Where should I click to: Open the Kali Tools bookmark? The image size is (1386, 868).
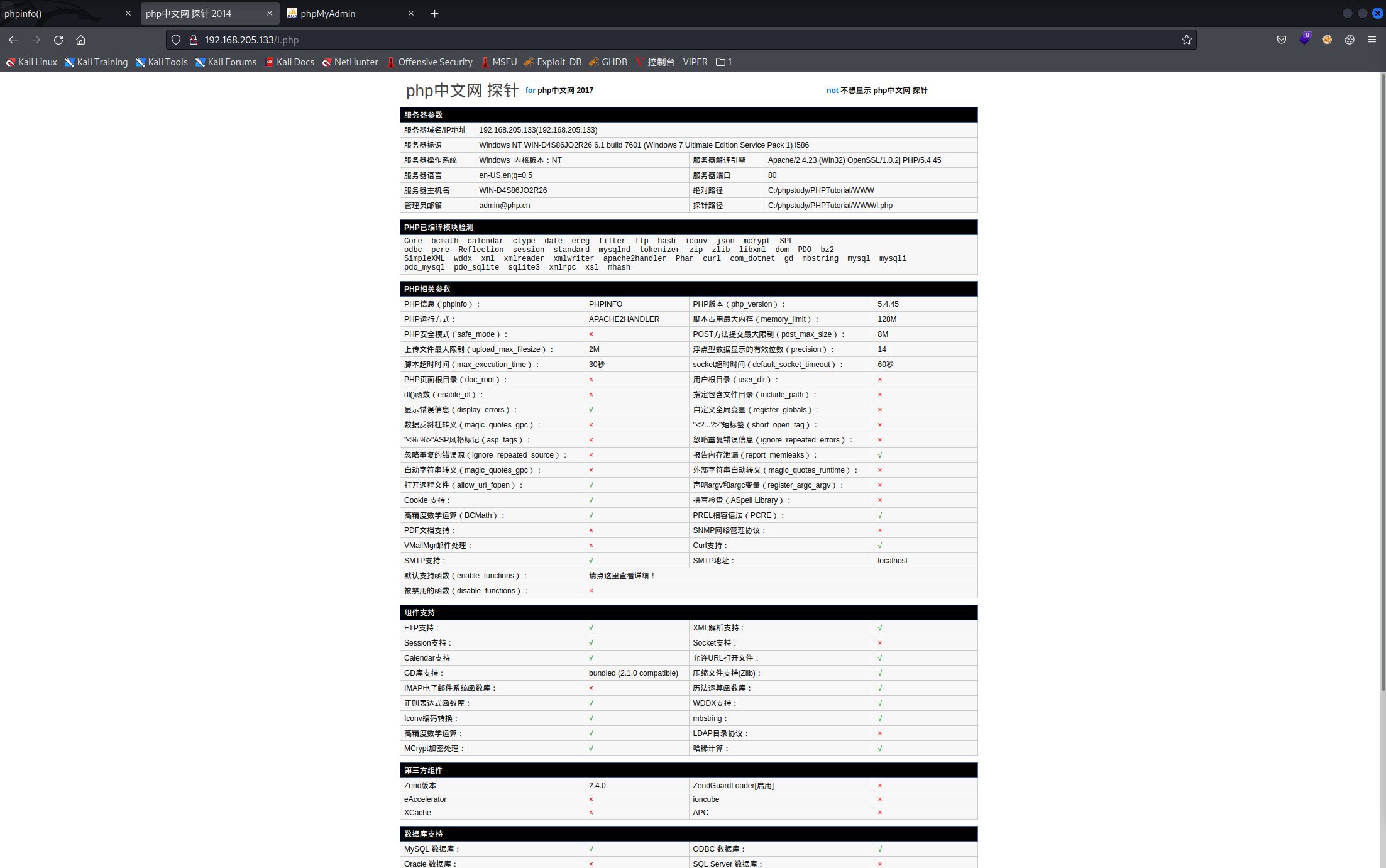pos(162,62)
